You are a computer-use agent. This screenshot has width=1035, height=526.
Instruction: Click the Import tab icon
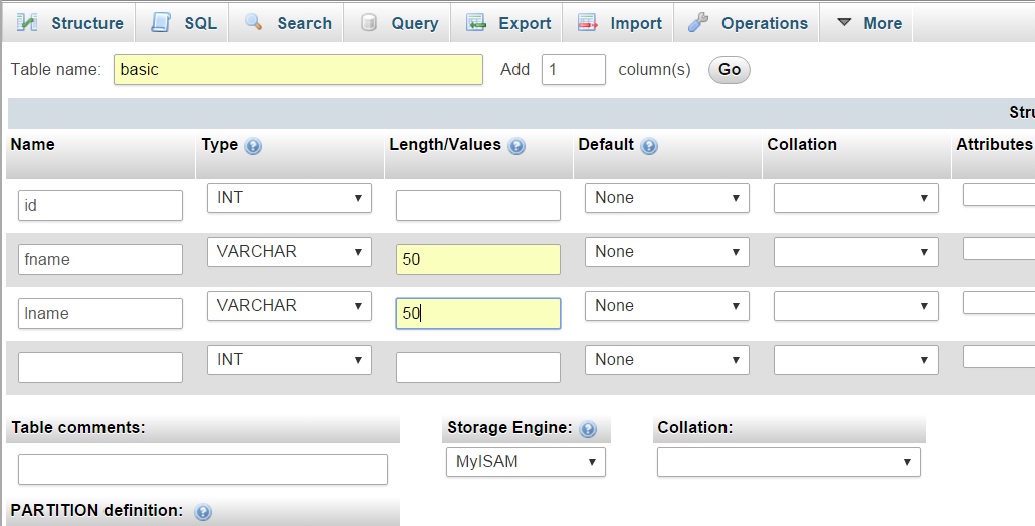point(587,22)
